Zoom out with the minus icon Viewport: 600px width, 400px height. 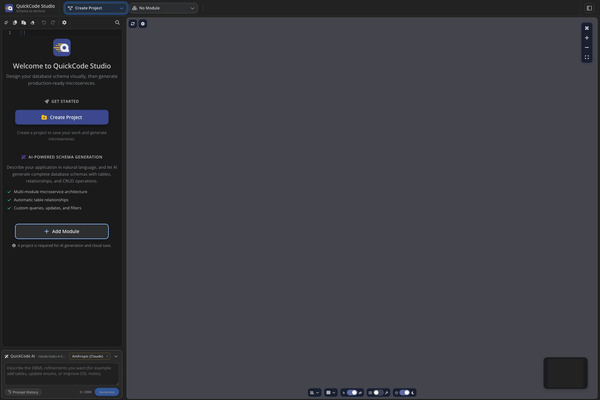(x=587, y=47)
